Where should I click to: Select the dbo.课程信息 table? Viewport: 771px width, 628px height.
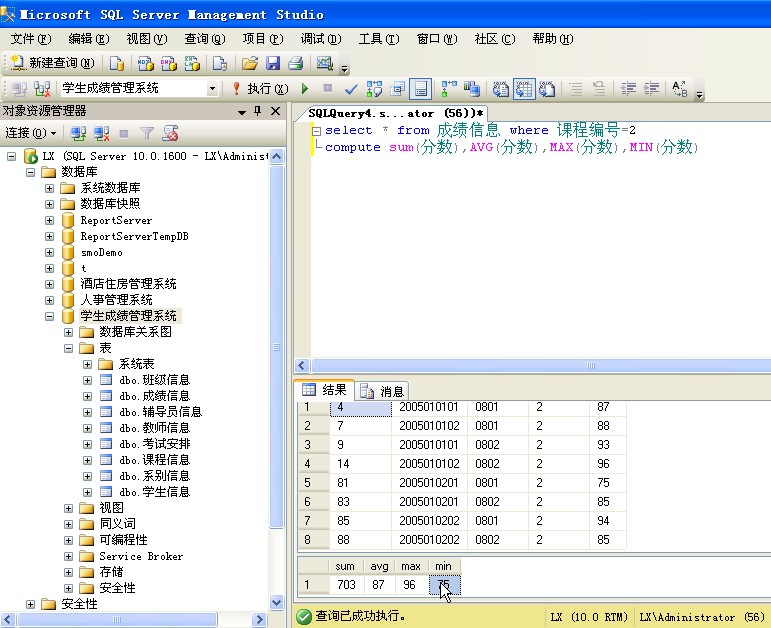154,460
